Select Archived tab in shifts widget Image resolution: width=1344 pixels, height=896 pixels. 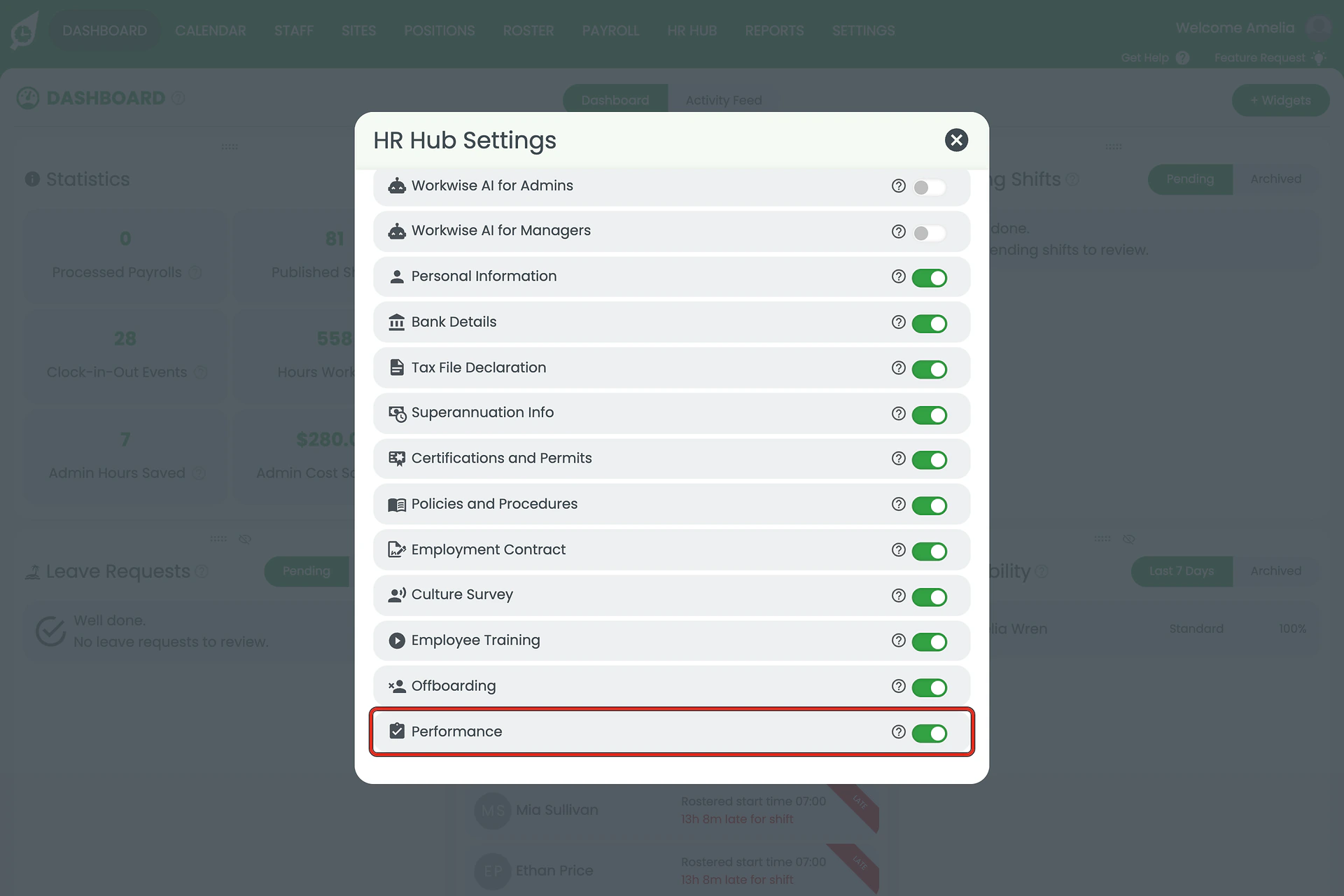point(1275,179)
